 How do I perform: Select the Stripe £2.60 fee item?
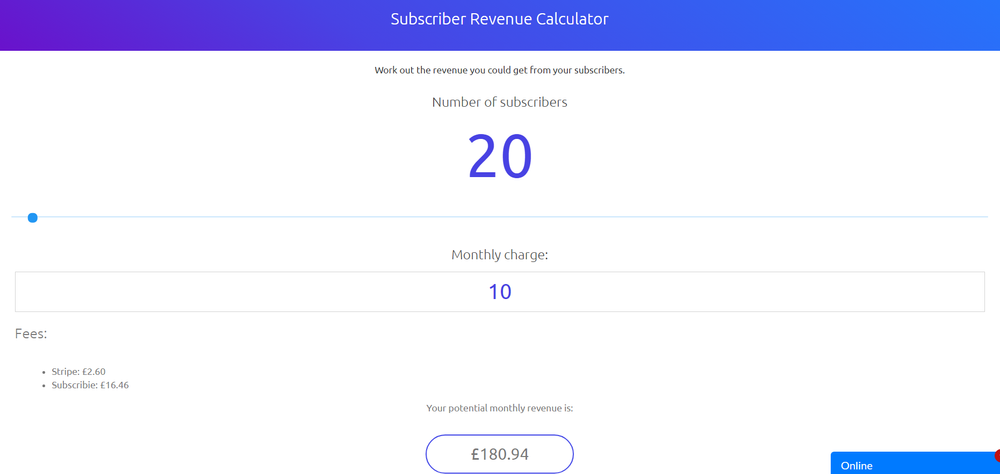[78, 371]
